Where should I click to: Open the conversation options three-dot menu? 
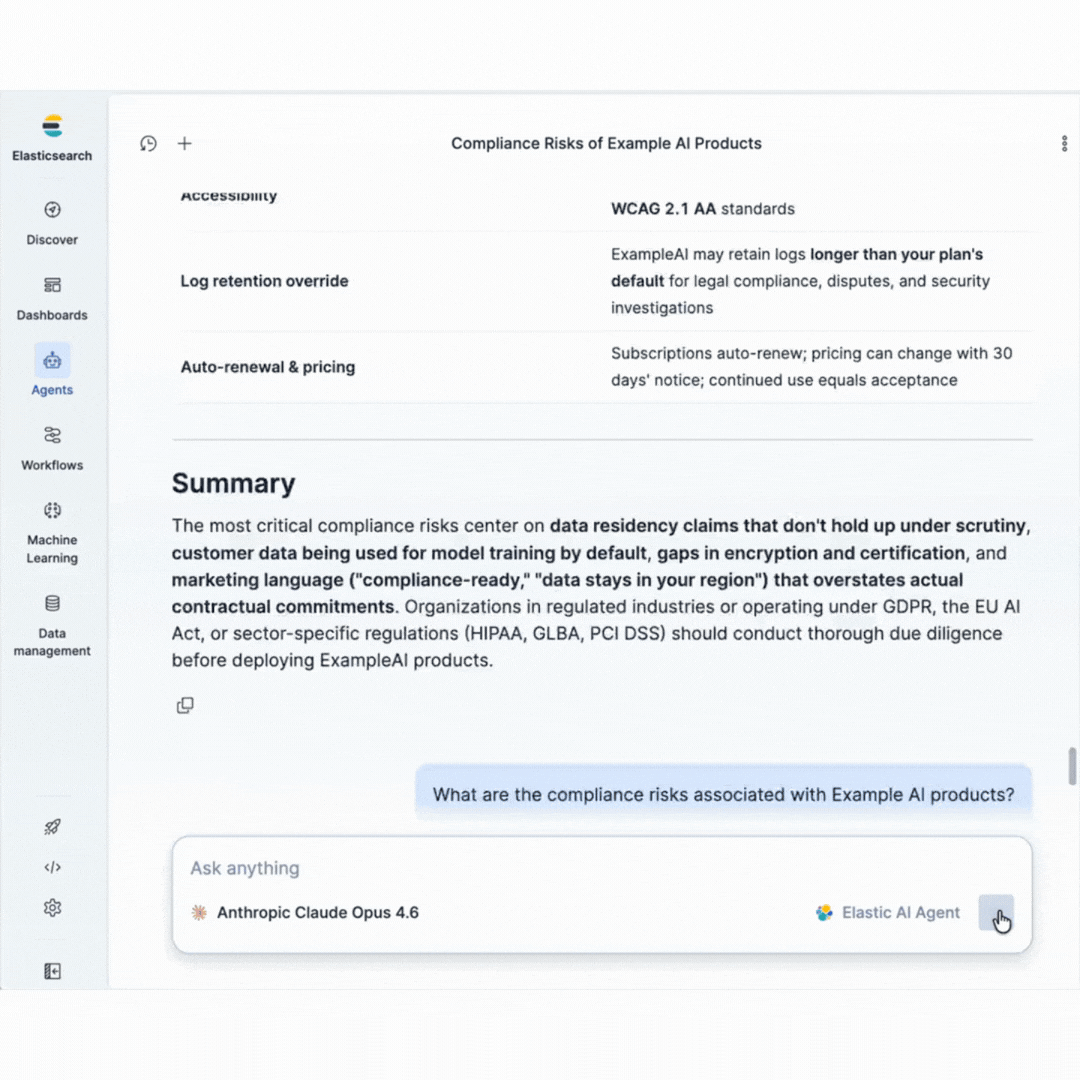tap(1064, 143)
